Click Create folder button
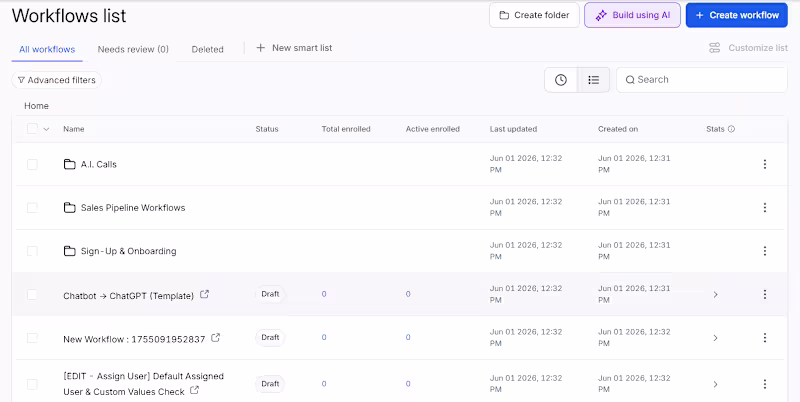This screenshot has width=800, height=402. 534,15
